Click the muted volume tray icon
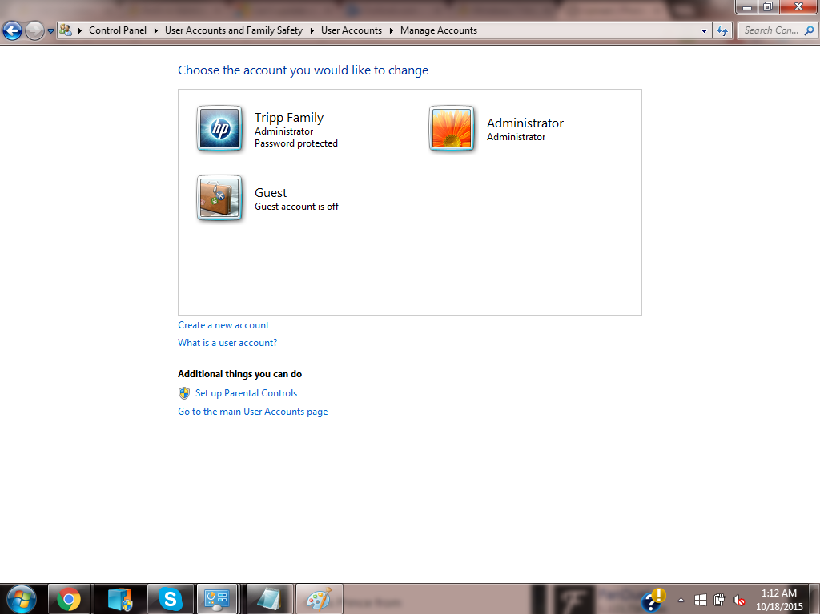Screen dimensions: 821x614 739,600
